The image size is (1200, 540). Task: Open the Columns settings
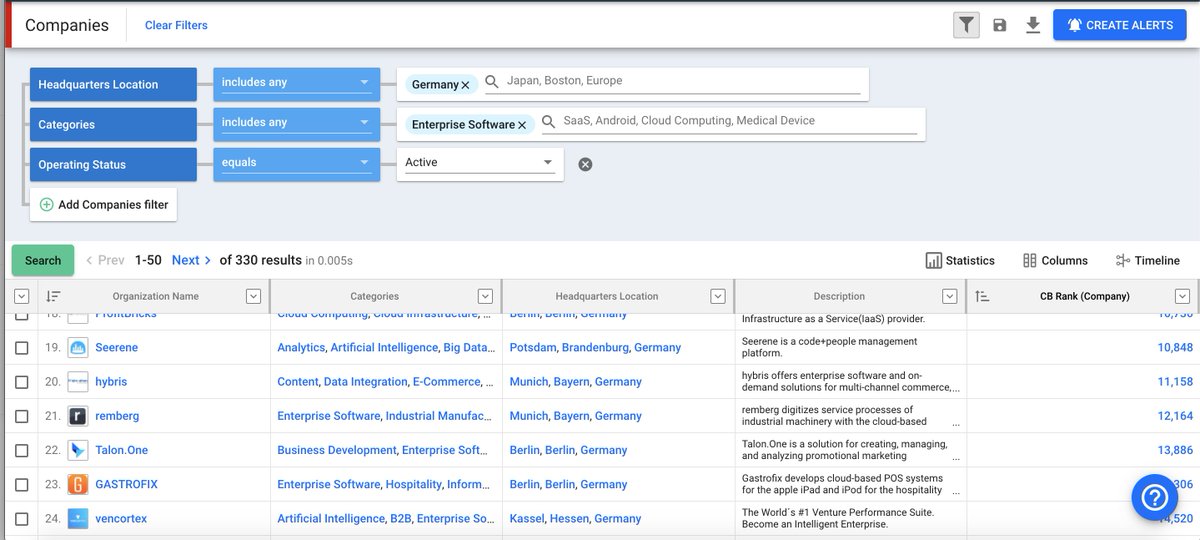point(1056,260)
